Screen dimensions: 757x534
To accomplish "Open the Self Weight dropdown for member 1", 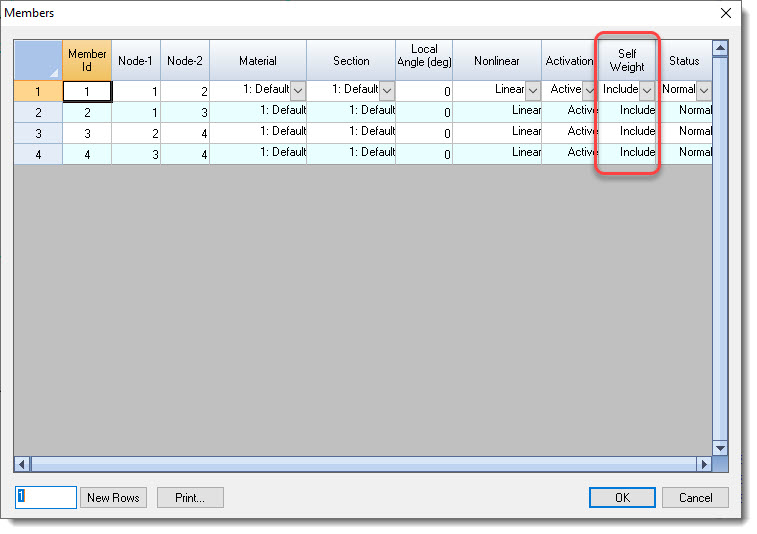I will pos(647,90).
